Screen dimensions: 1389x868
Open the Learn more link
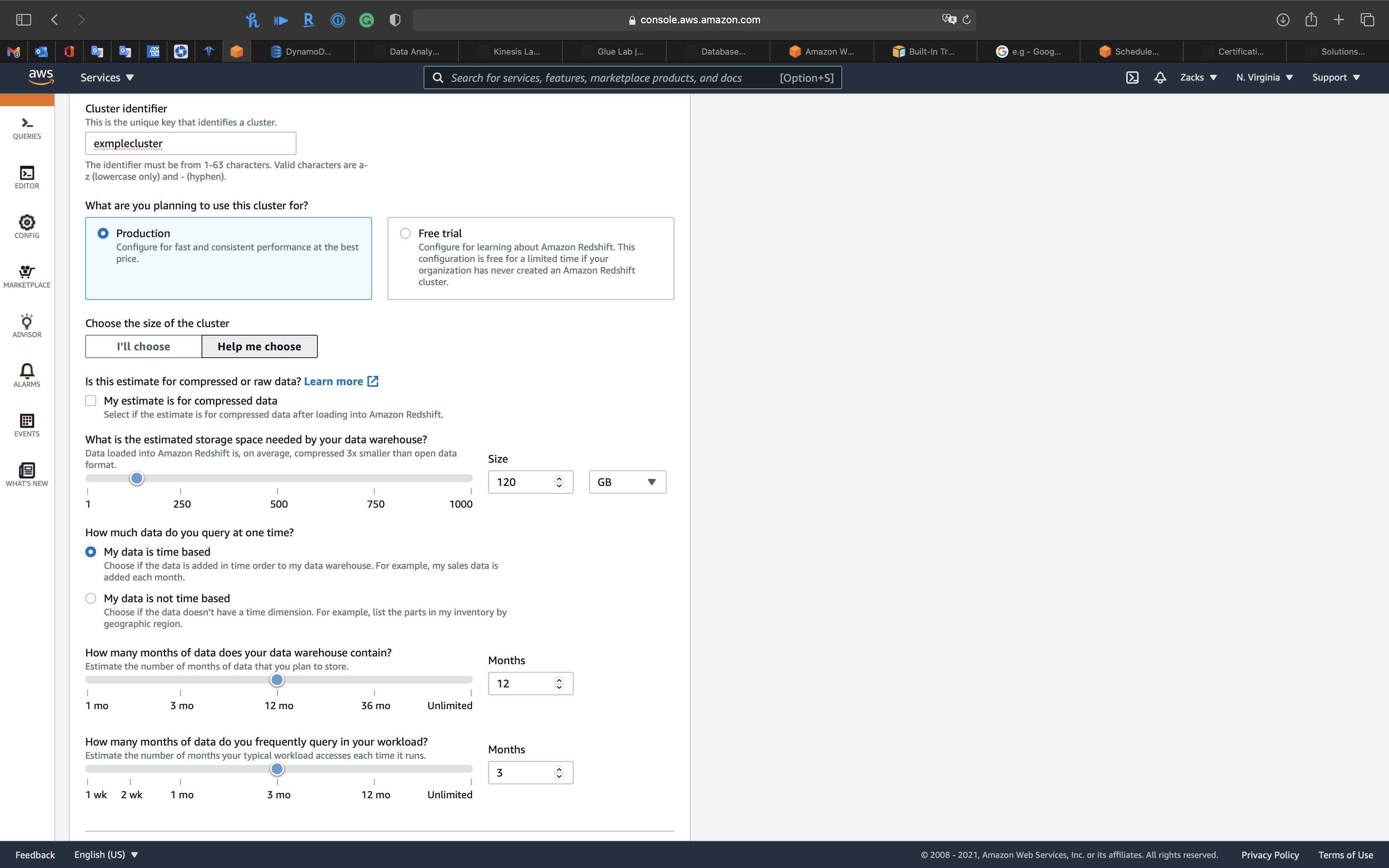(x=333, y=381)
